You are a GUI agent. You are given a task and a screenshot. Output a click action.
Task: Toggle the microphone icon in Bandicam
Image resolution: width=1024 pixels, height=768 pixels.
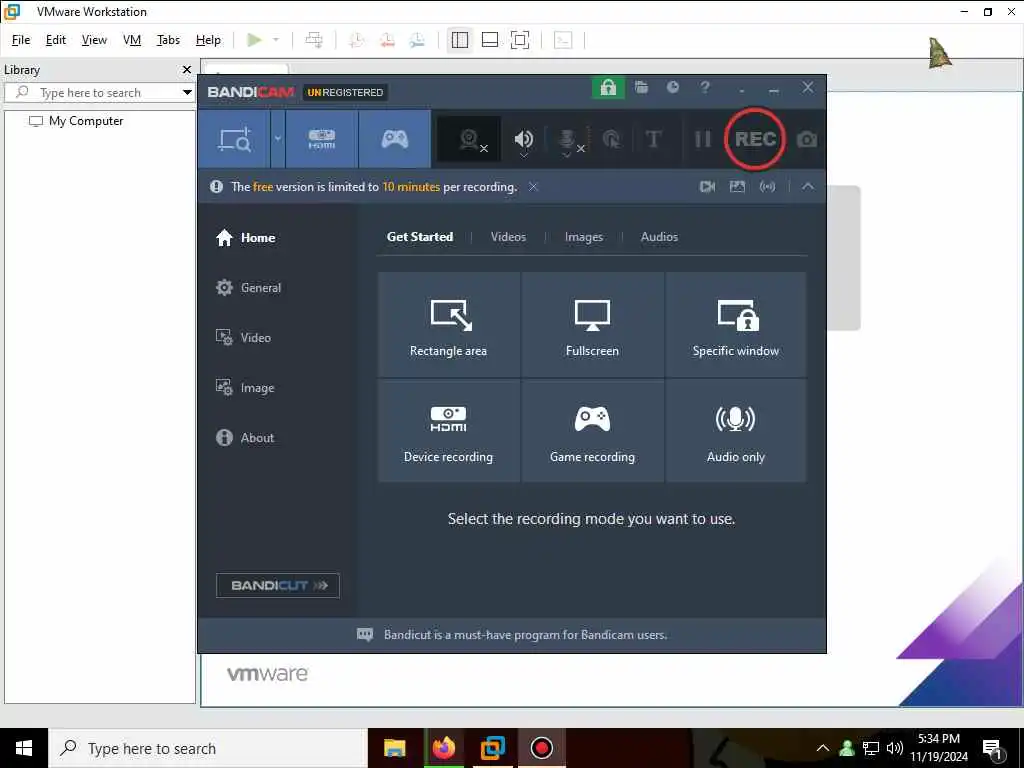568,140
